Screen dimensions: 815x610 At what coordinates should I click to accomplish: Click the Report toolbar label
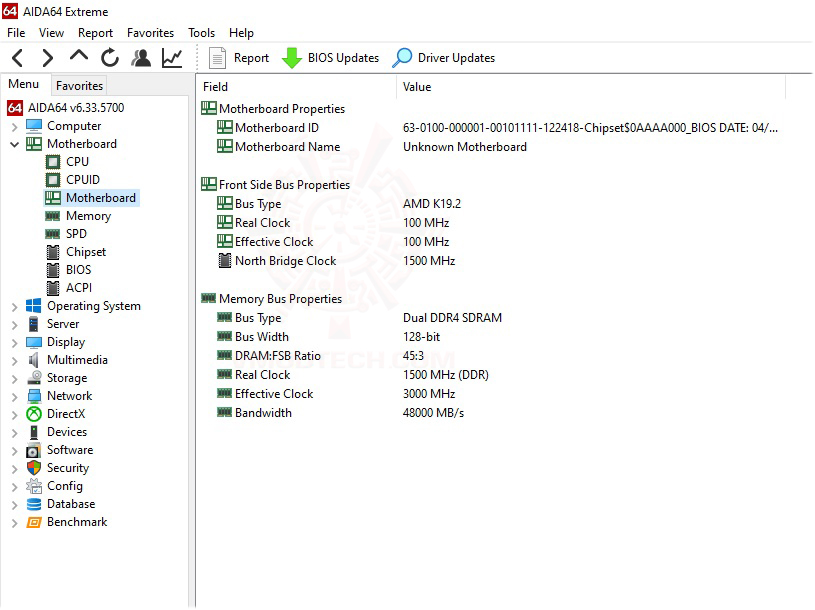point(251,58)
